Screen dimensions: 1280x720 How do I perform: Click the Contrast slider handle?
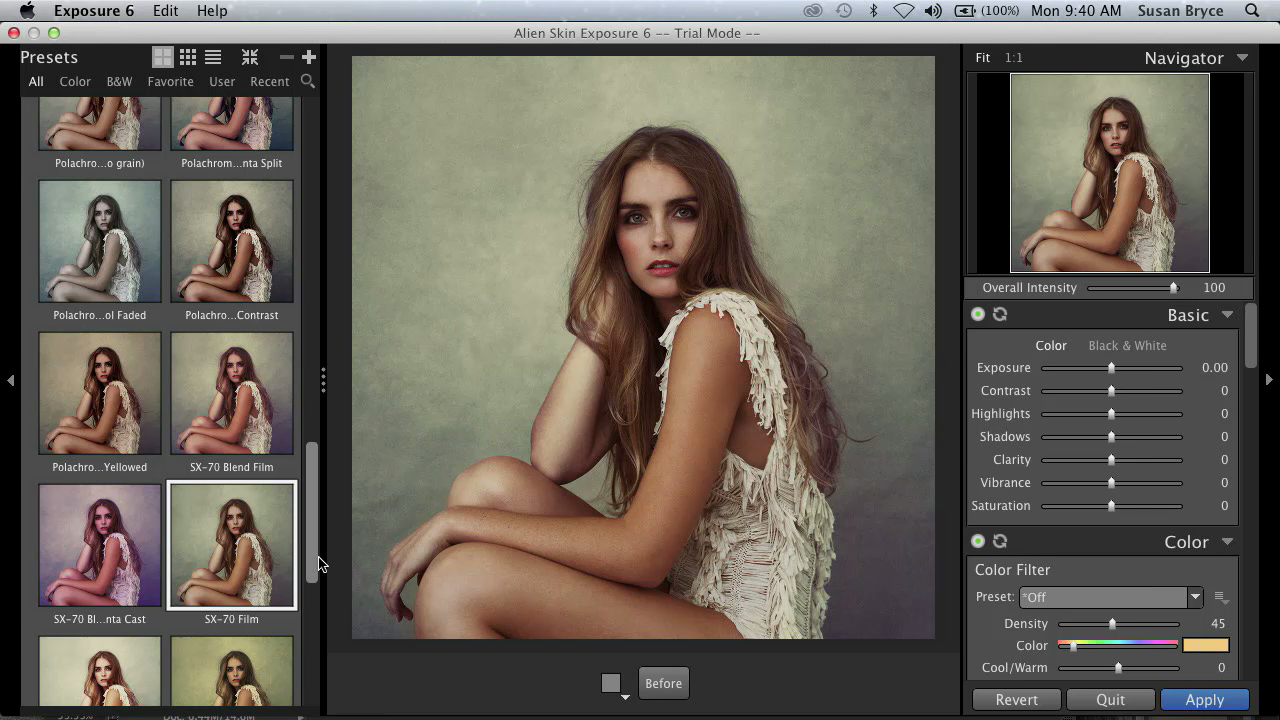coord(1111,391)
